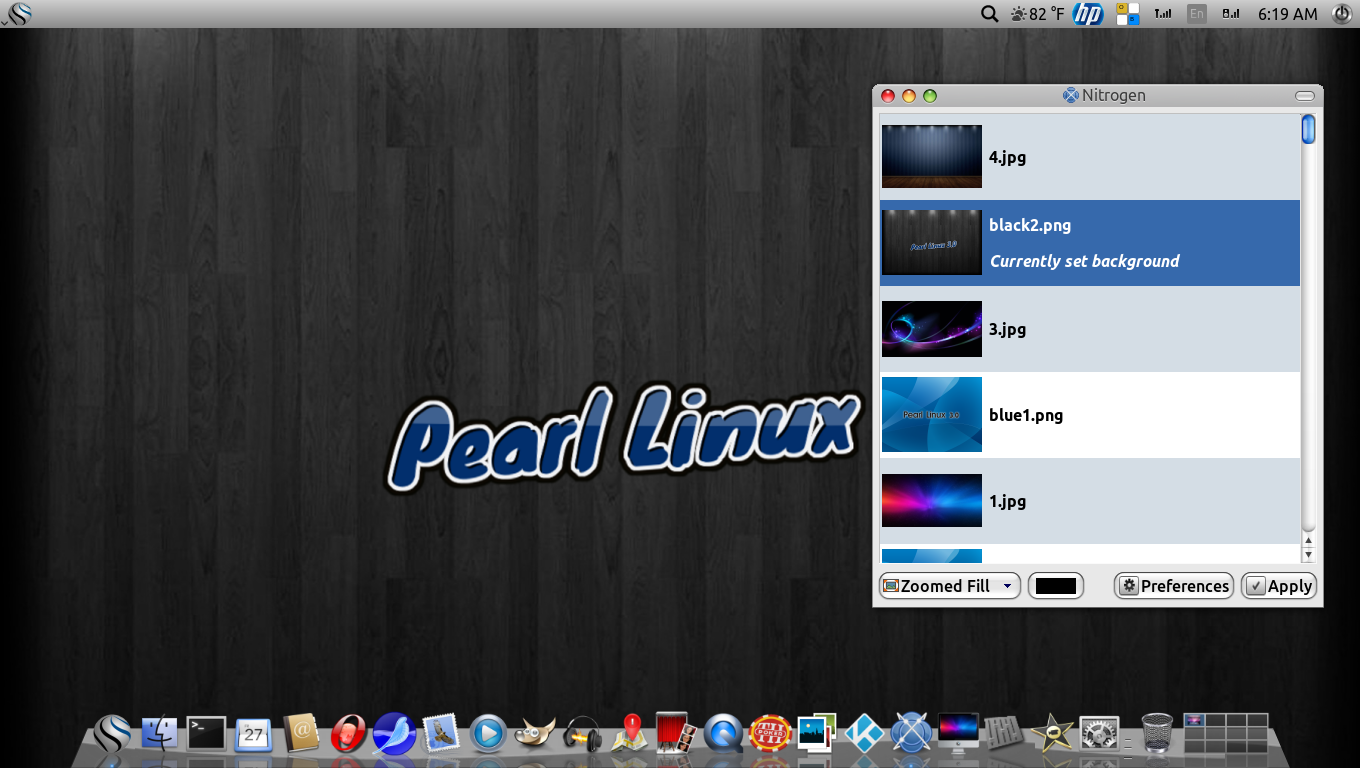Open the photo stack image viewer icon
The width and height of the screenshot is (1360, 768).
click(816, 734)
